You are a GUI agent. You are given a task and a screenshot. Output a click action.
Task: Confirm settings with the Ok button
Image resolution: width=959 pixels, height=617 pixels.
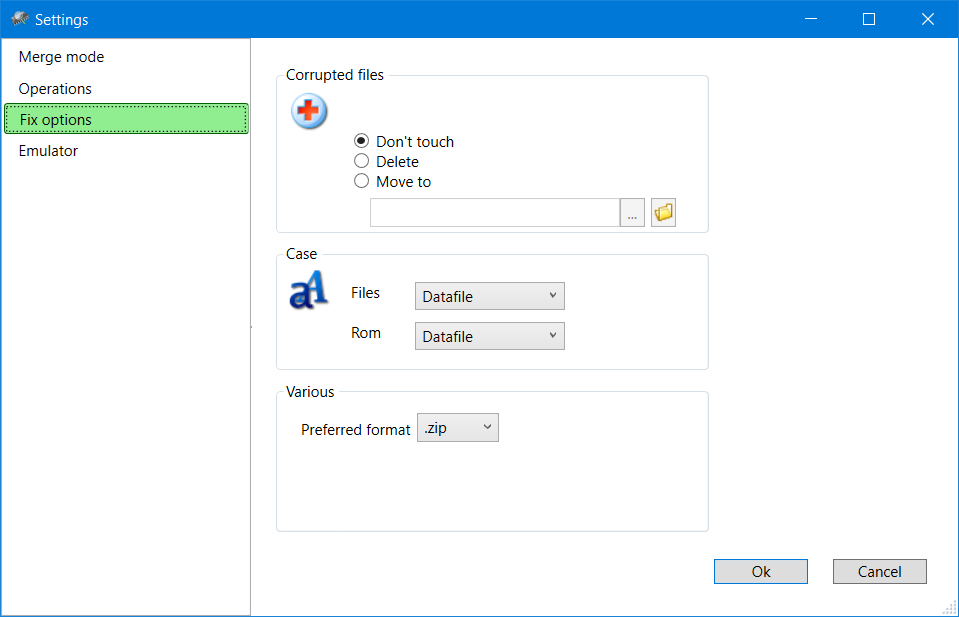click(x=760, y=572)
